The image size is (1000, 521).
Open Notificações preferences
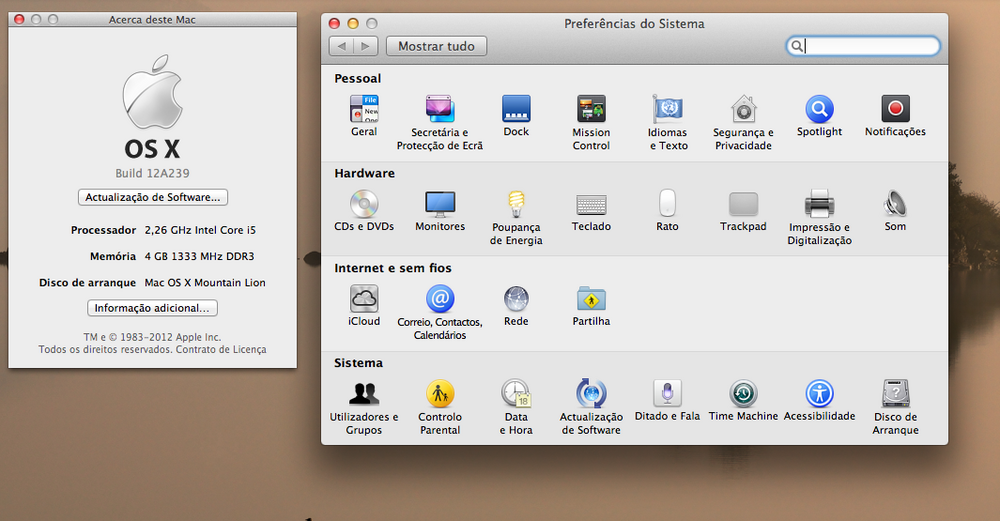click(895, 115)
